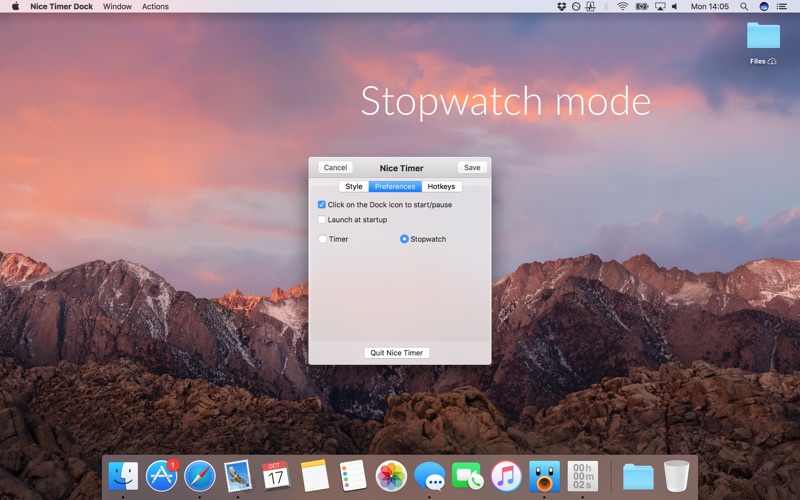Open Spotlight search magnifier
Viewport: 800px width, 500px height.
point(744,7)
